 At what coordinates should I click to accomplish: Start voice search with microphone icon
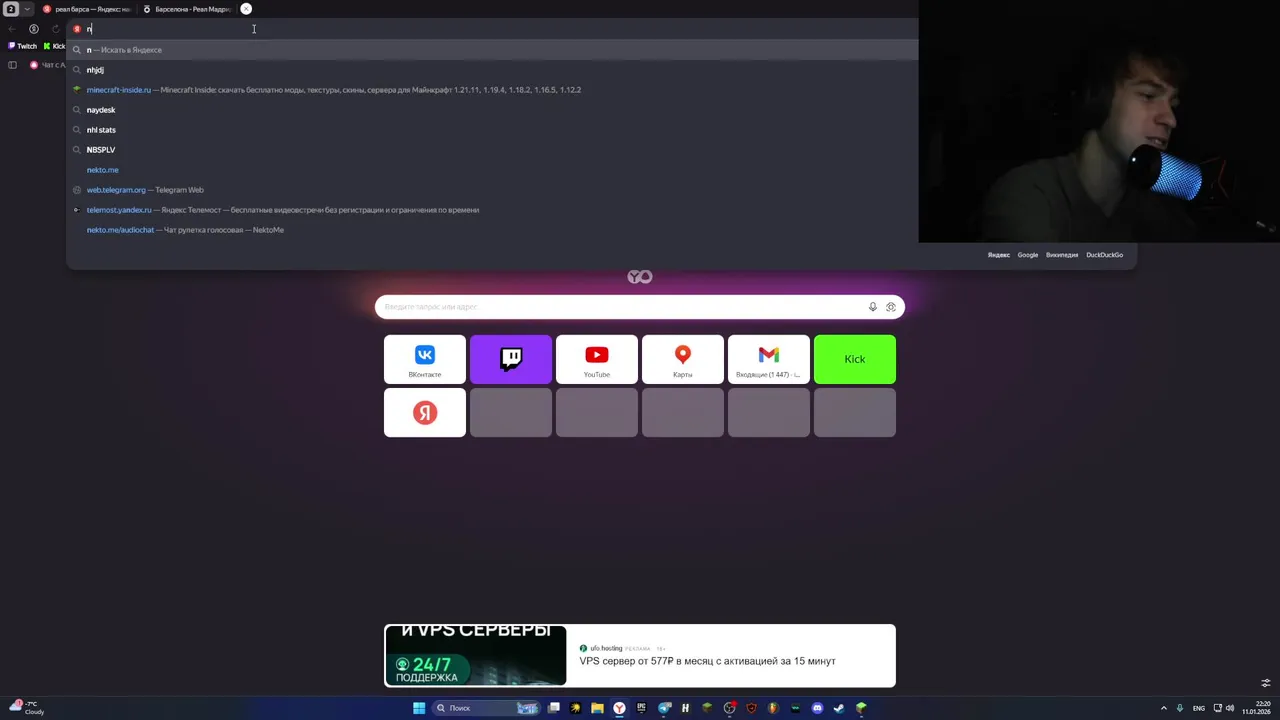pos(873,307)
